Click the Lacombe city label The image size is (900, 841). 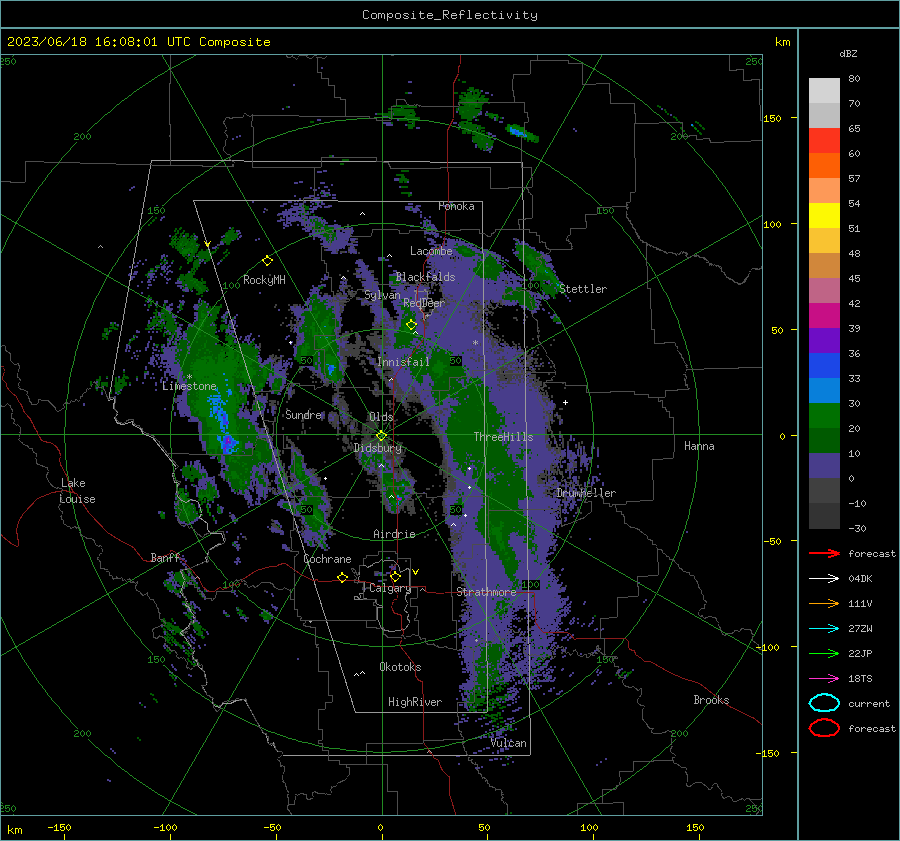click(x=431, y=251)
